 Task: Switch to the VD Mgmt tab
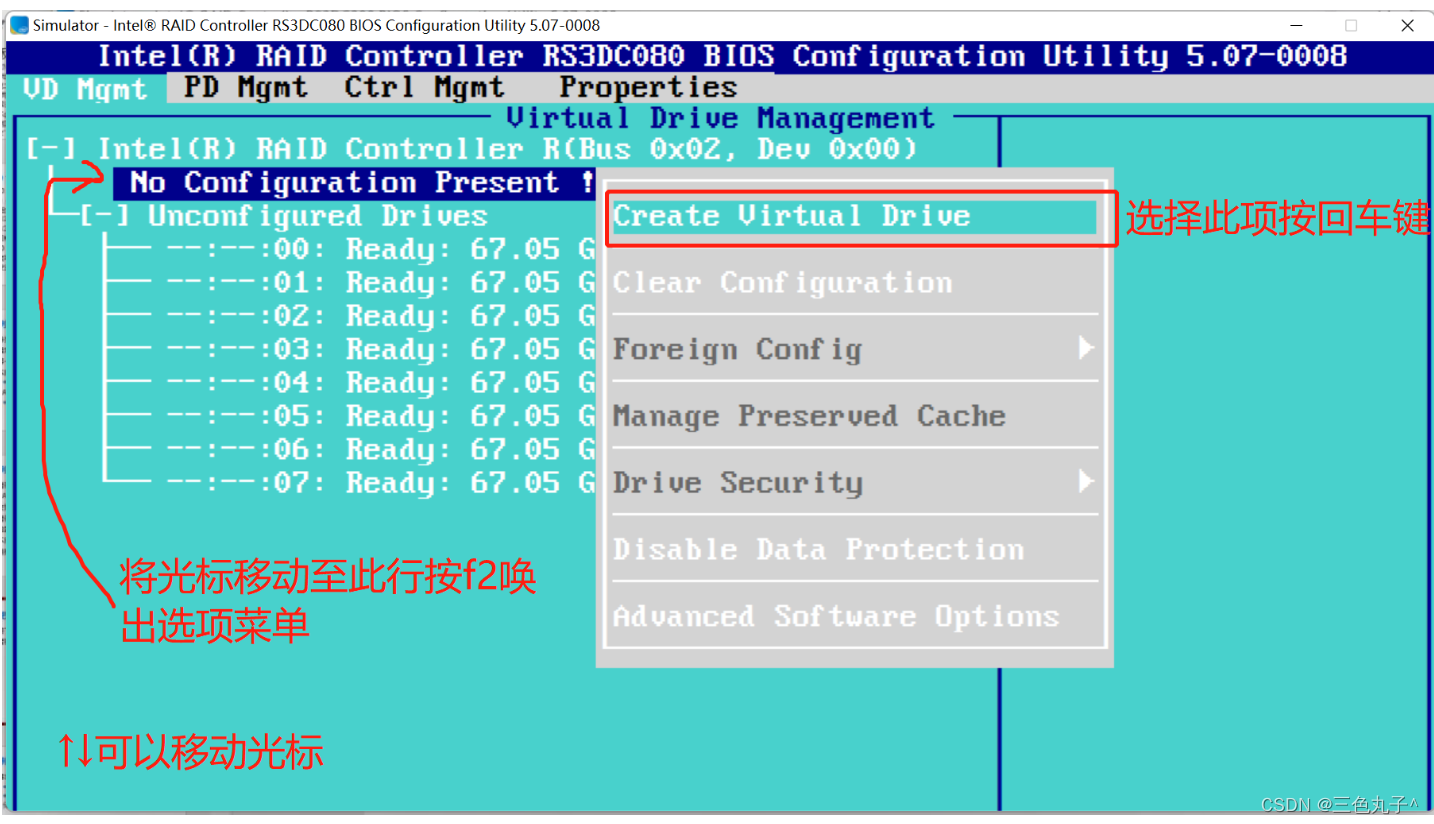(86, 89)
